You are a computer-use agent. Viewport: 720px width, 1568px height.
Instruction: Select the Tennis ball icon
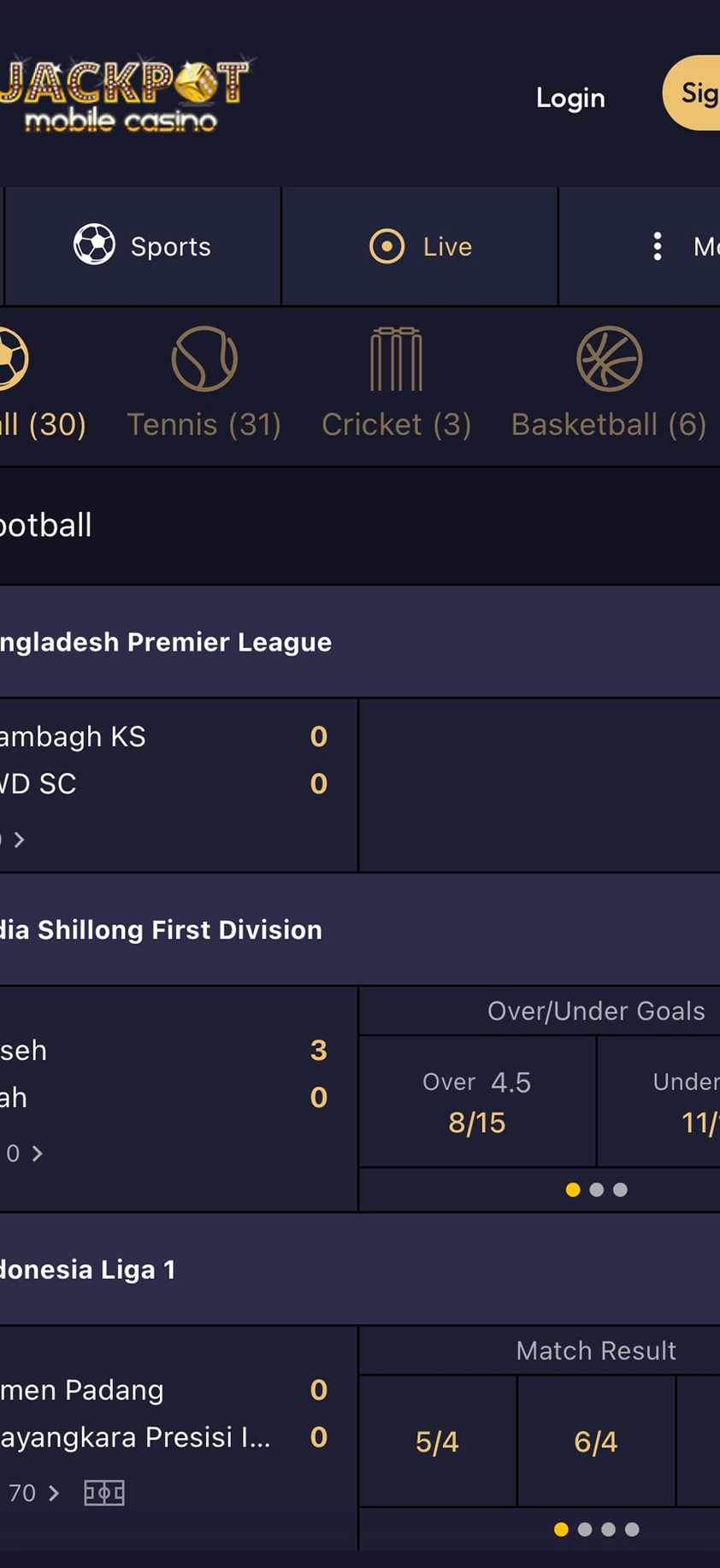[x=204, y=359]
